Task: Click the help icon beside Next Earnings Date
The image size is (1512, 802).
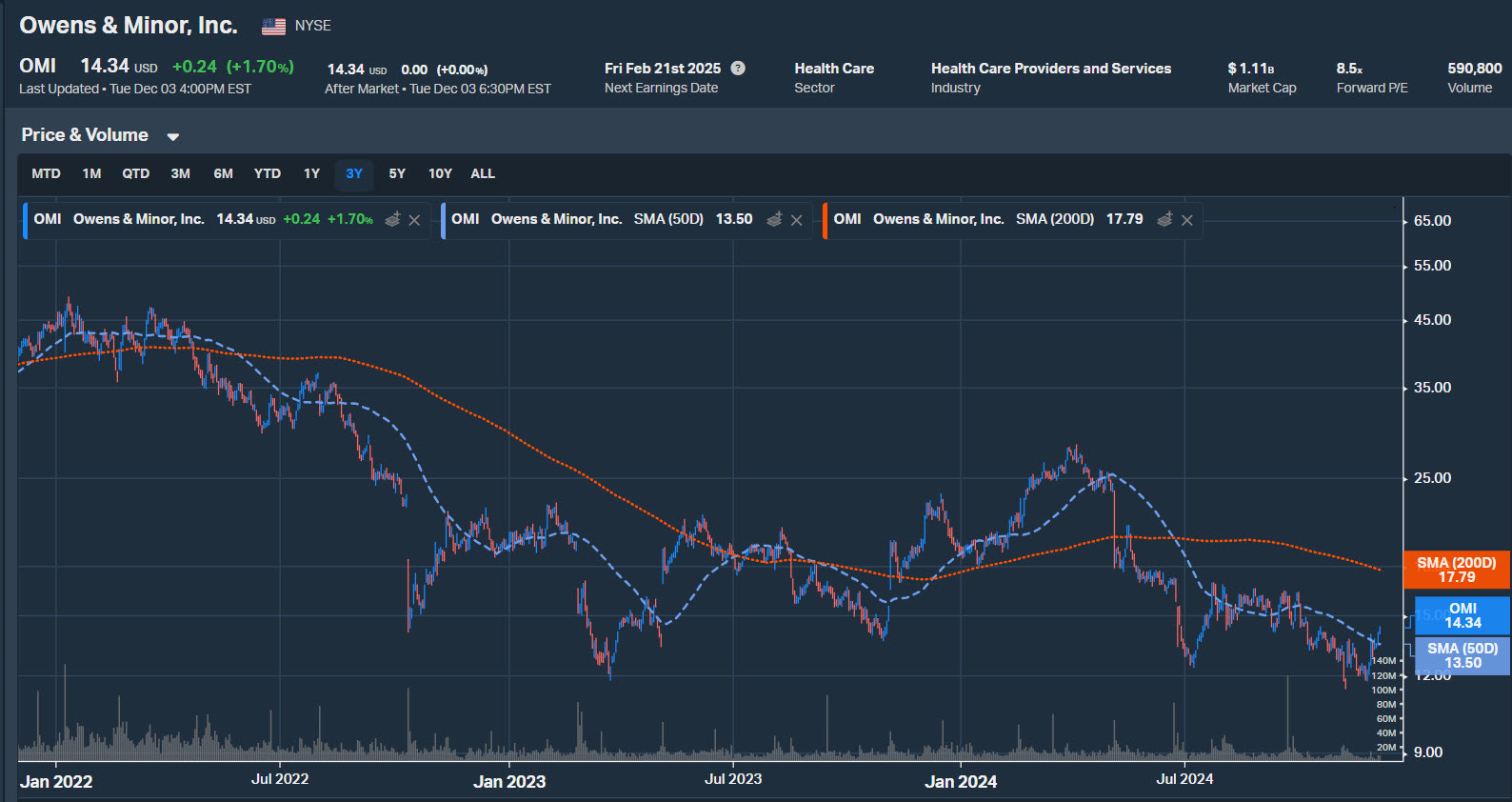Action: pyautogui.click(x=738, y=68)
